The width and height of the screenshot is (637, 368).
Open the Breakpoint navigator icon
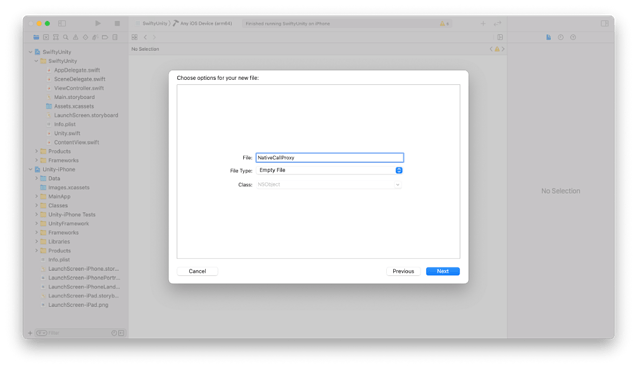(x=105, y=37)
